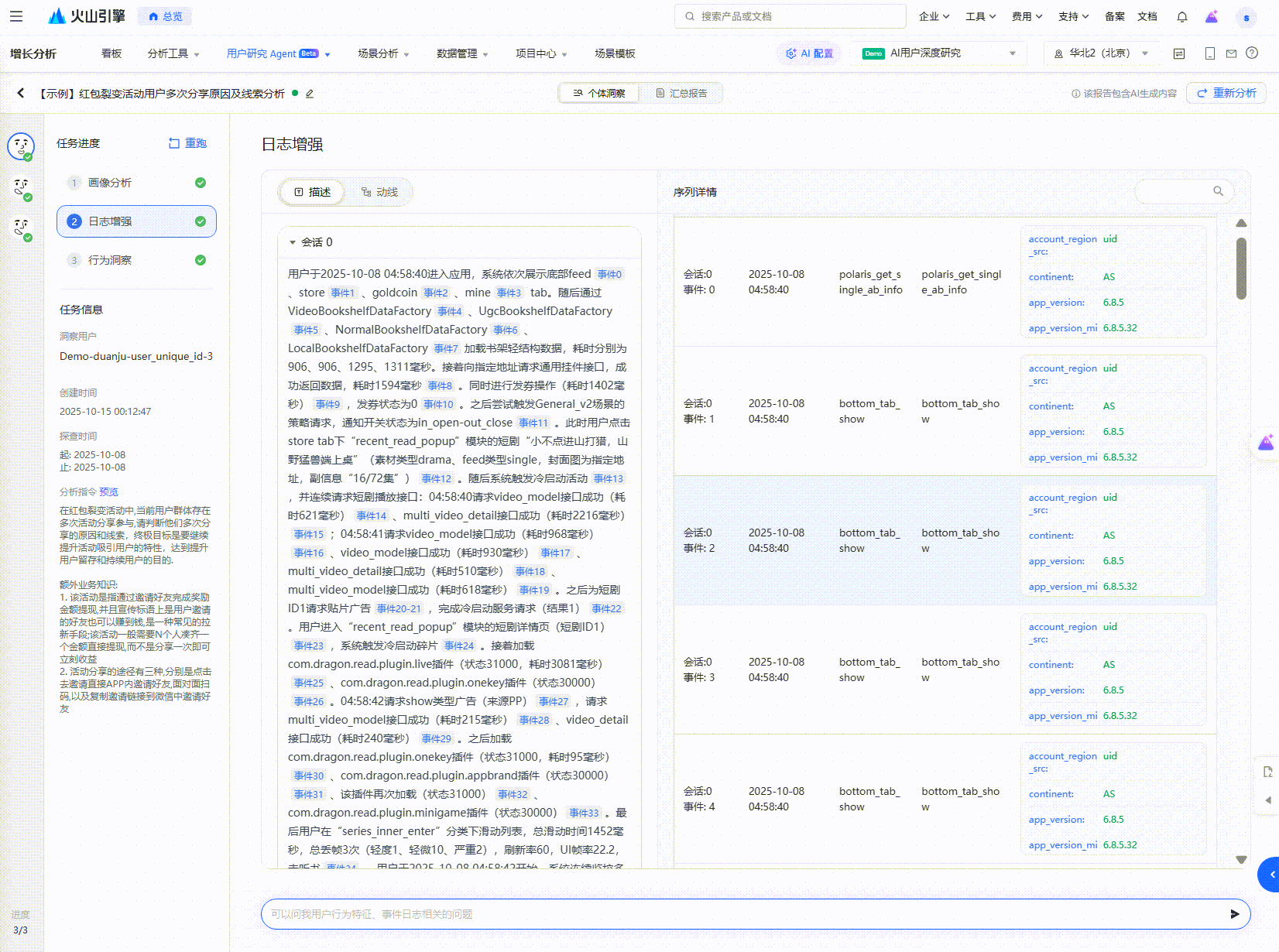The image size is (1279, 952).
Task: Open the AI用户深度研究 project dropdown
Action: click(x=938, y=53)
